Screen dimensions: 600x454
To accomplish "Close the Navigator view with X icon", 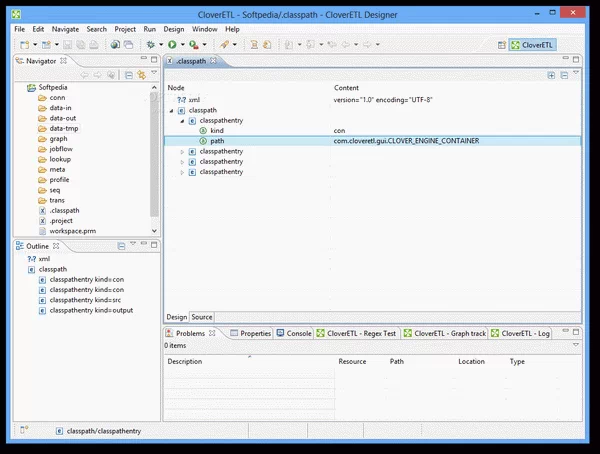I will coord(64,60).
